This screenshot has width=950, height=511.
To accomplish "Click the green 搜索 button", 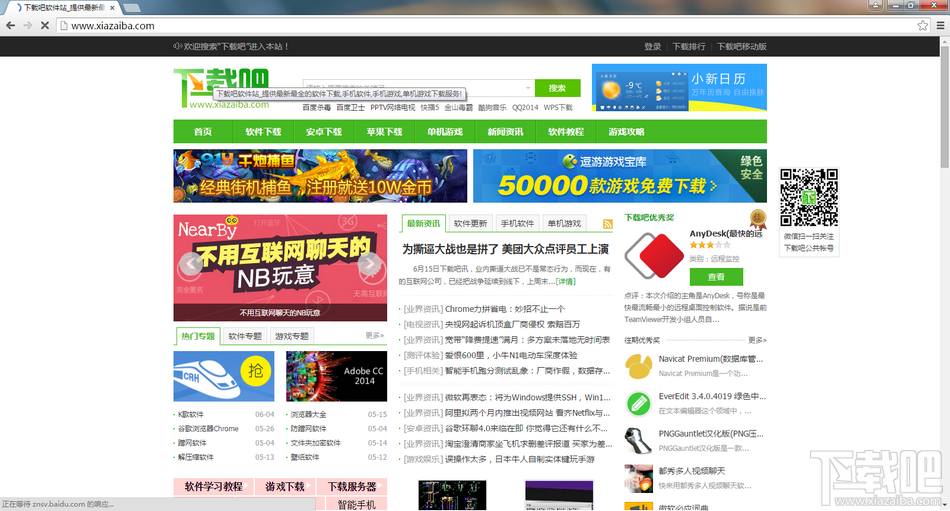I will coord(557,88).
